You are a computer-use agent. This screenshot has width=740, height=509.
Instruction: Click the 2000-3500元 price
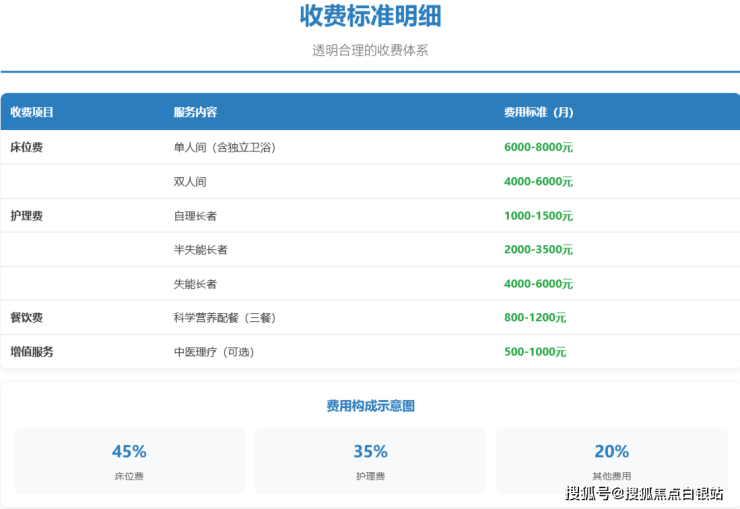click(x=538, y=250)
